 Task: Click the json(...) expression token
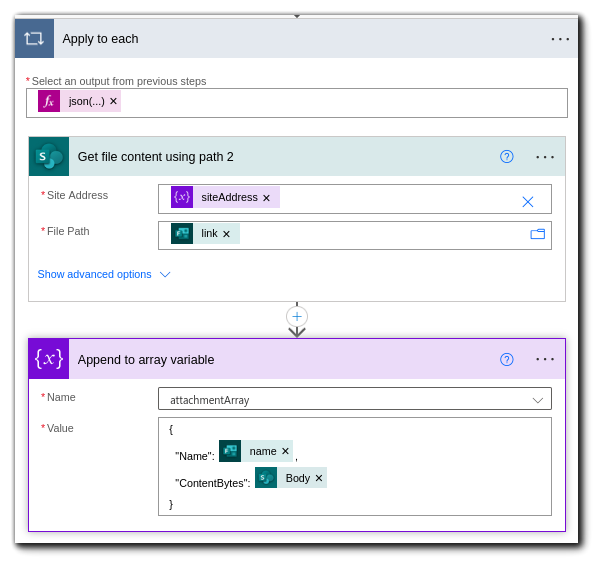(x=86, y=101)
